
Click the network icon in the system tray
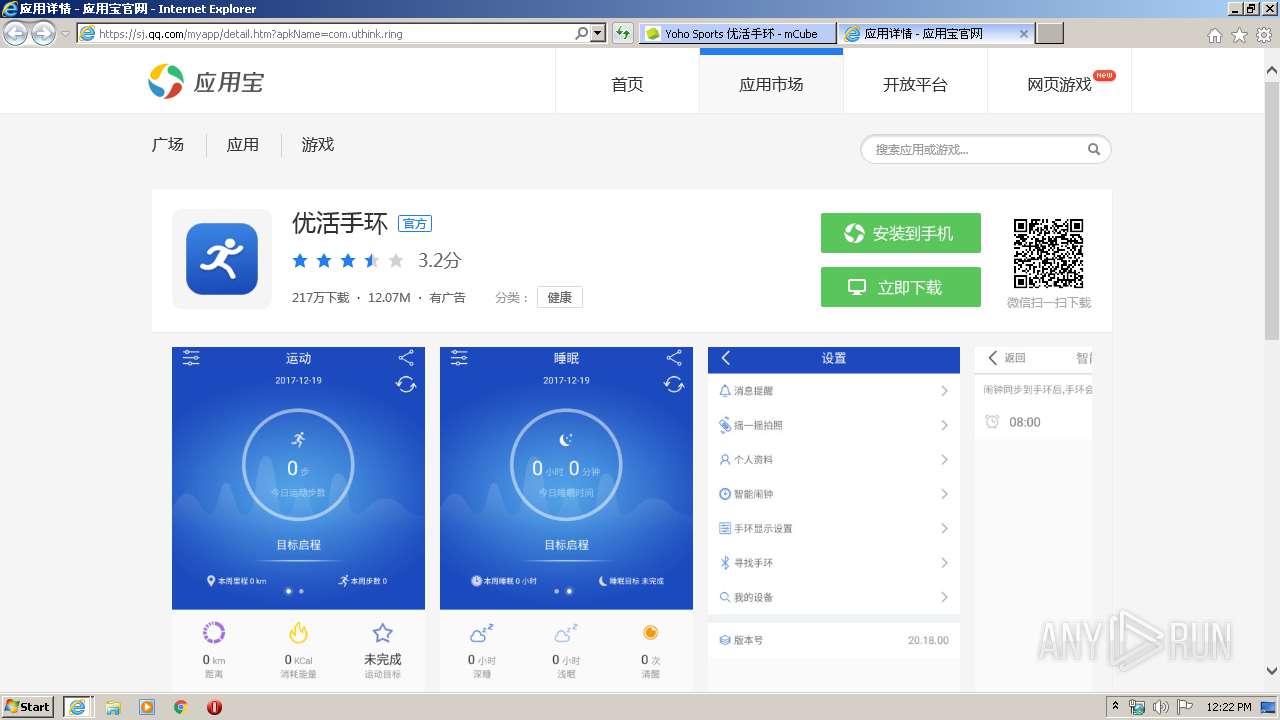(x=1137, y=707)
